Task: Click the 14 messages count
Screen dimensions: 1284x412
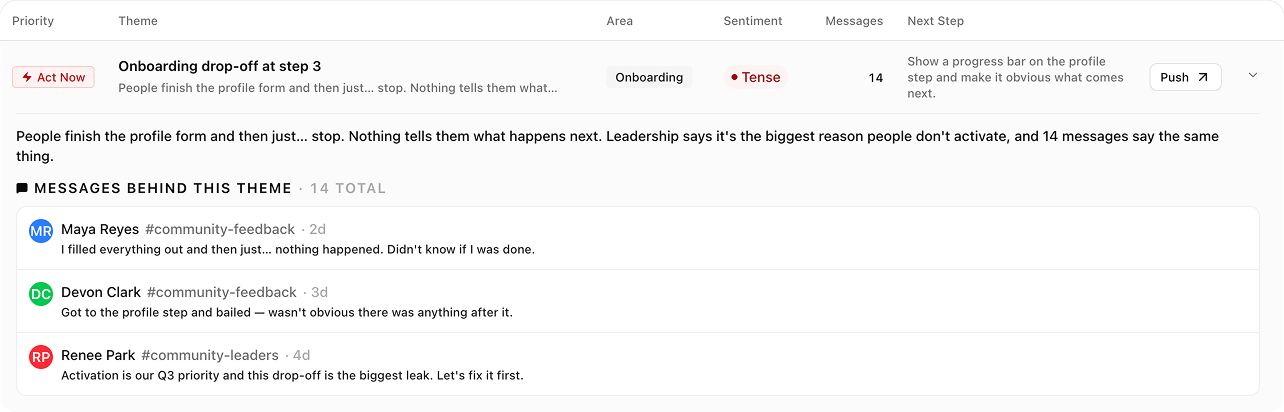Action: point(876,78)
